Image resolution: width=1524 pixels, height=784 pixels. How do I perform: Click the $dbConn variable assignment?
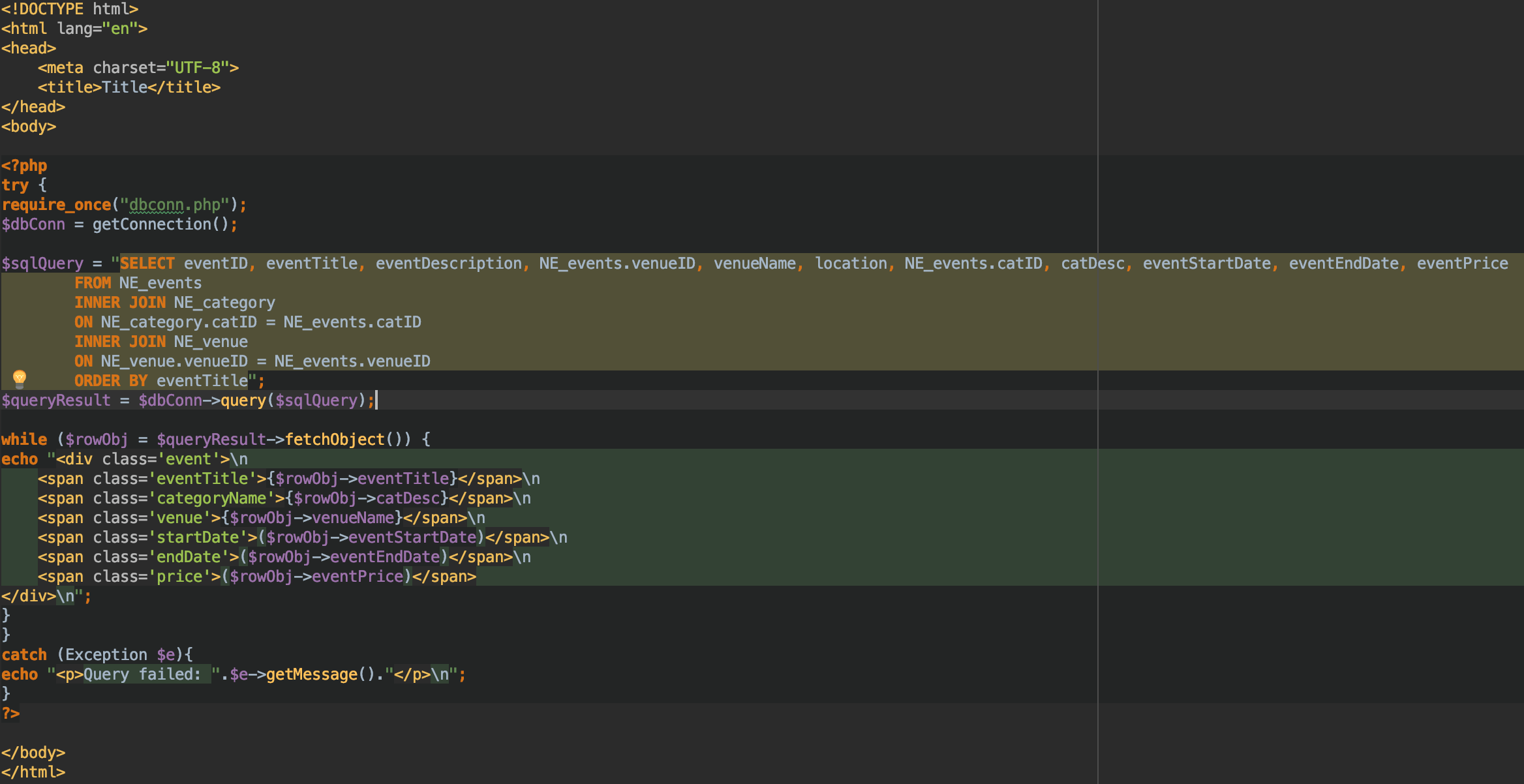tap(33, 224)
